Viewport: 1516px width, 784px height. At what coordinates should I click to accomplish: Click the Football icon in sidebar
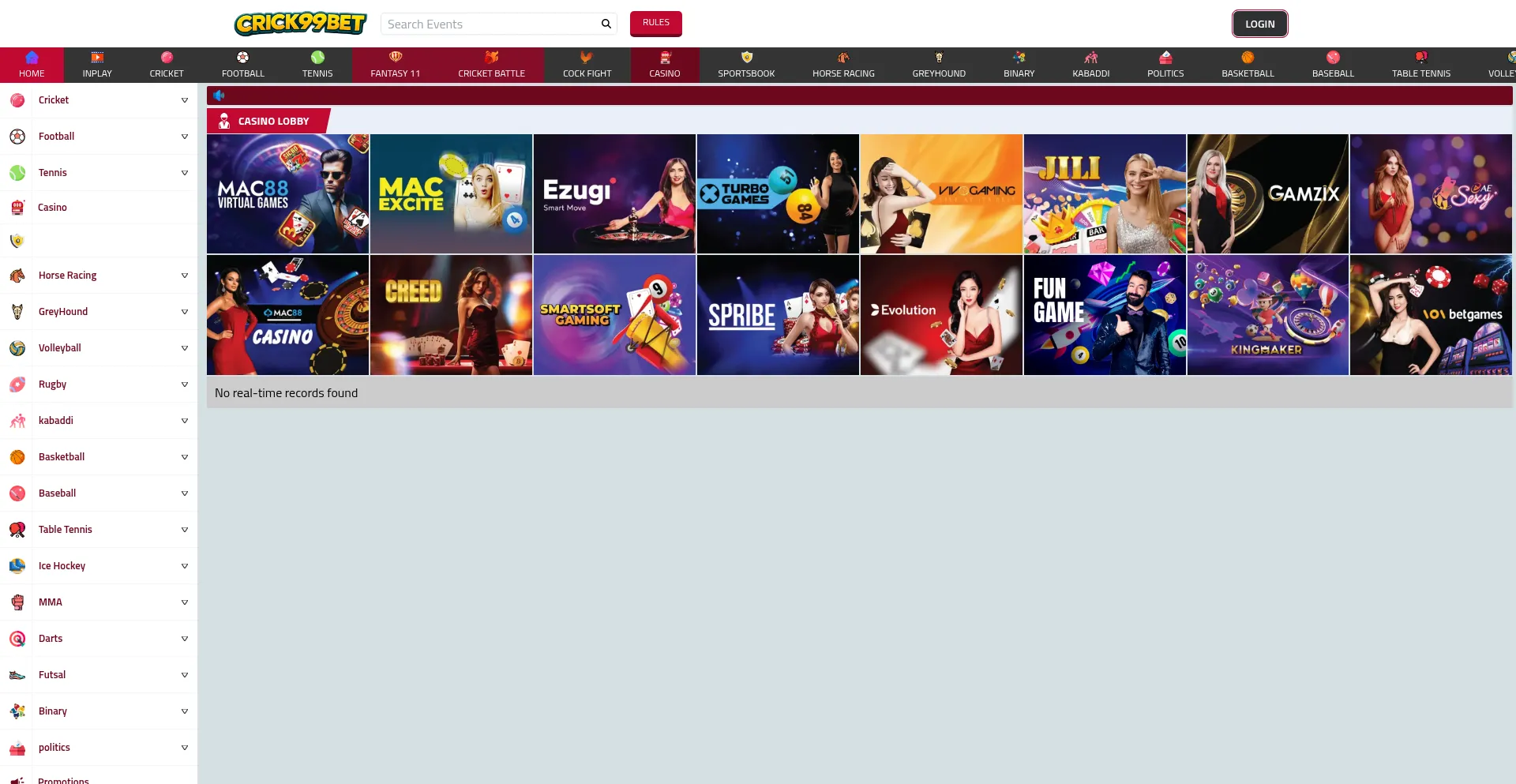(x=17, y=137)
